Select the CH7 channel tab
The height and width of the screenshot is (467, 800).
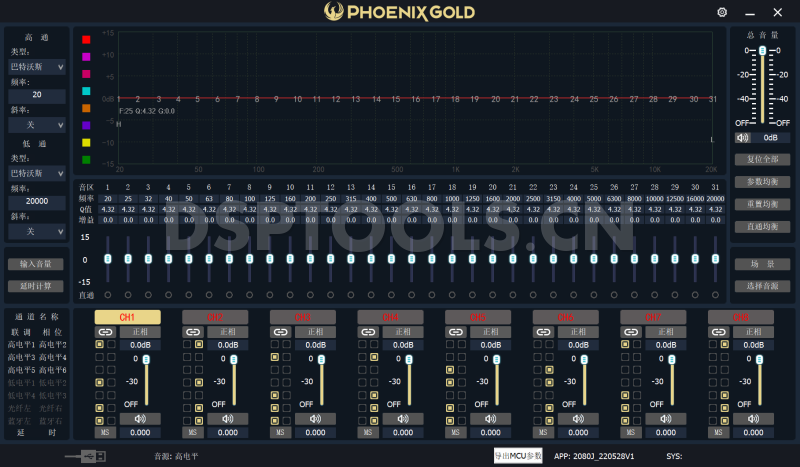[653, 317]
